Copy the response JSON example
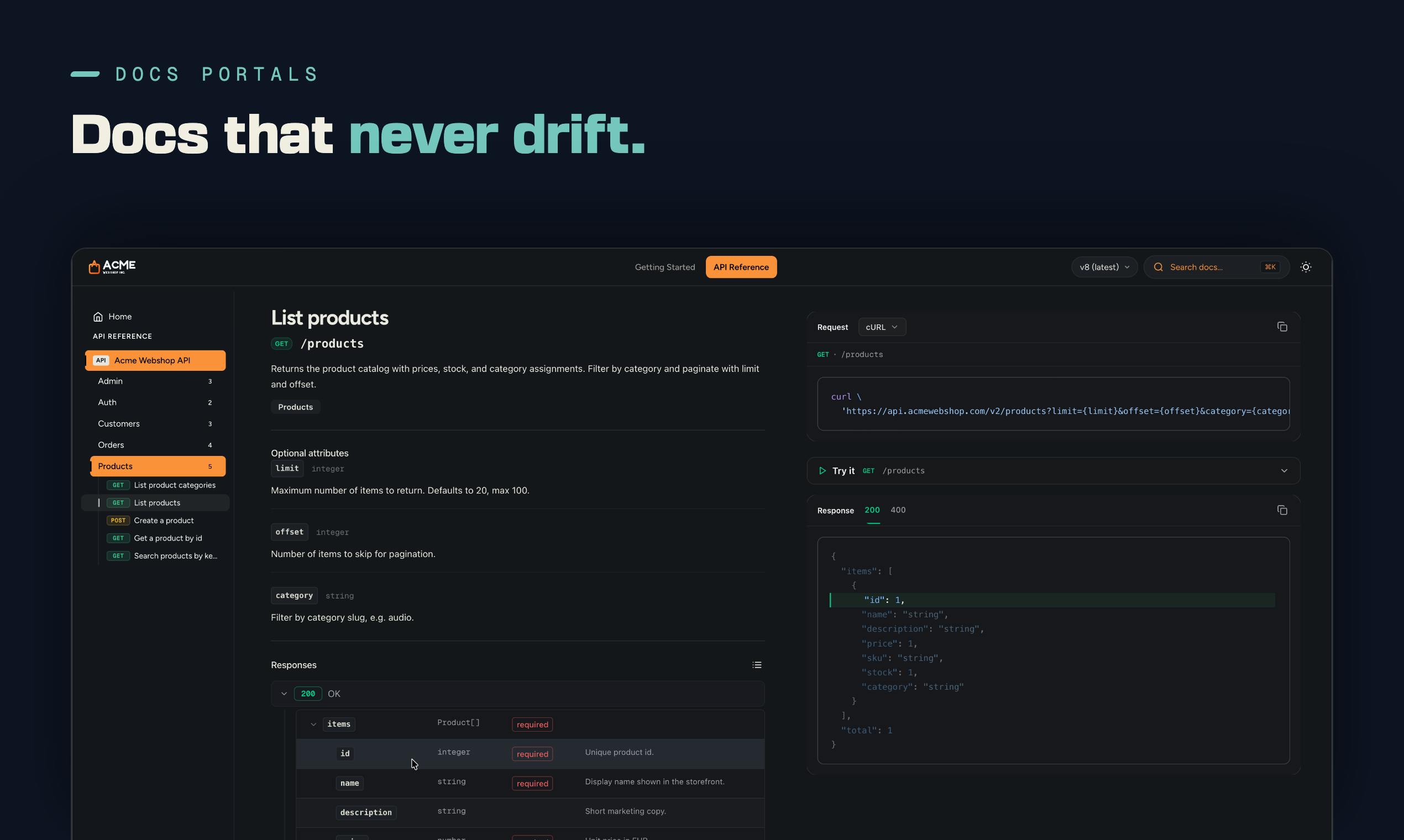The width and height of the screenshot is (1404, 840). click(1282, 510)
